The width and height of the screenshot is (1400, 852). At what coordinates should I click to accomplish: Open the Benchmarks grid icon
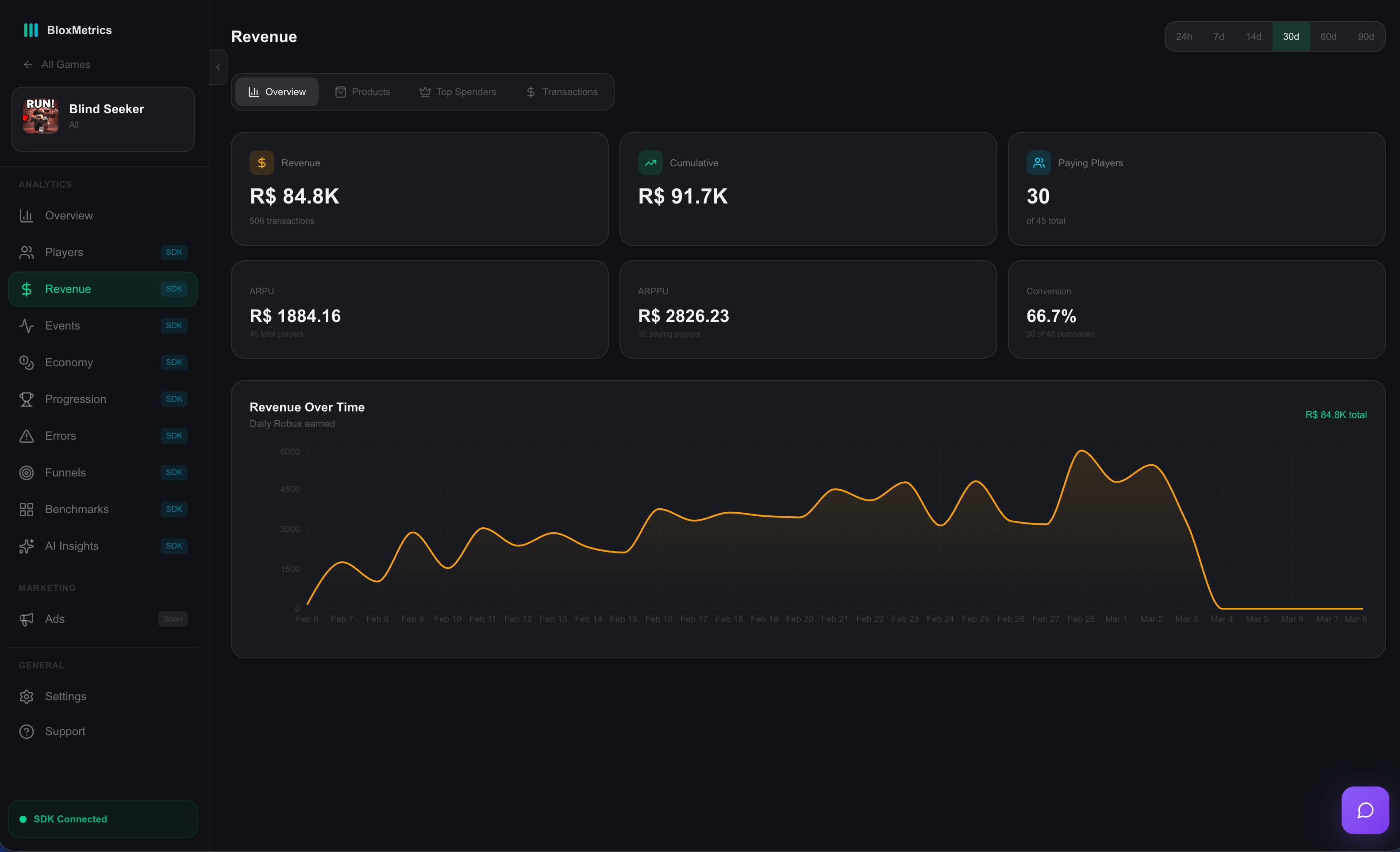pyautogui.click(x=27, y=509)
